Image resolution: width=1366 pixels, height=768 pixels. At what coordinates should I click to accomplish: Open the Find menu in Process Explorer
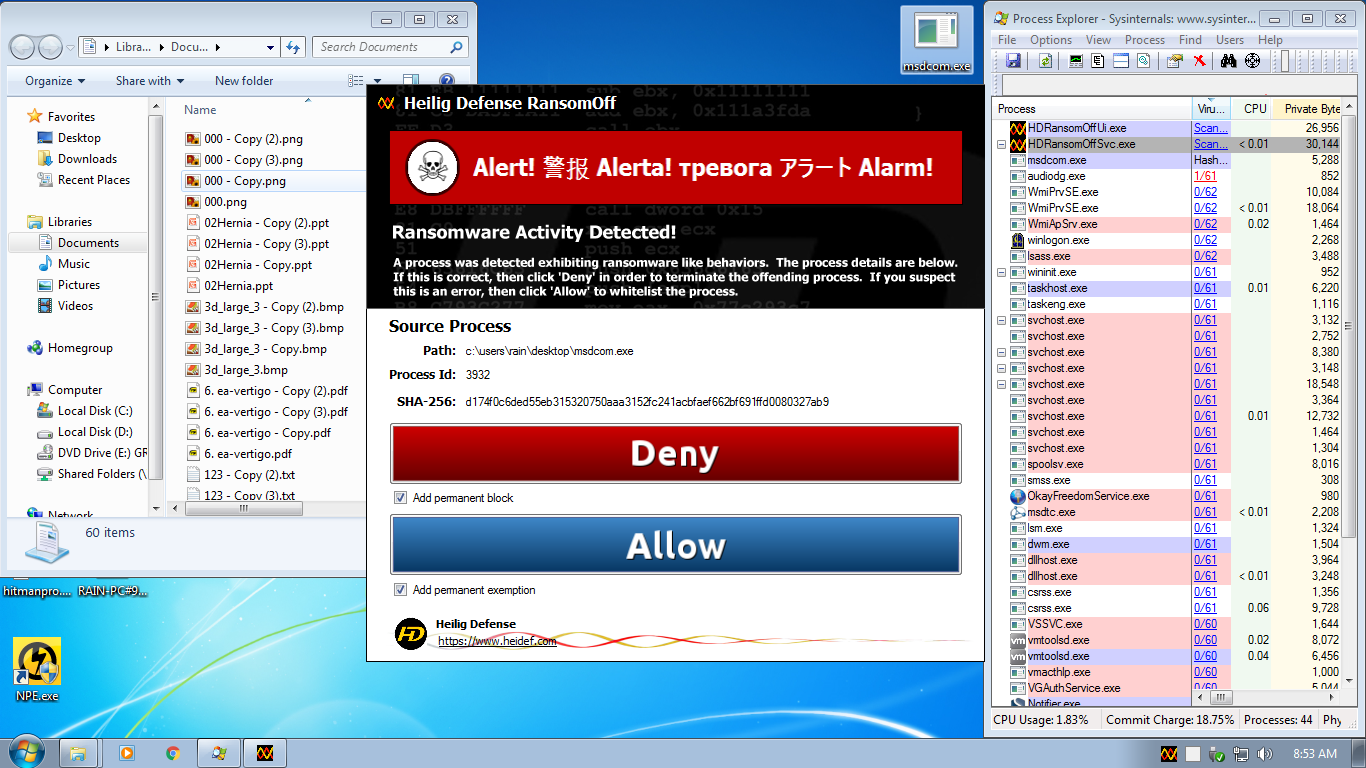point(1190,40)
